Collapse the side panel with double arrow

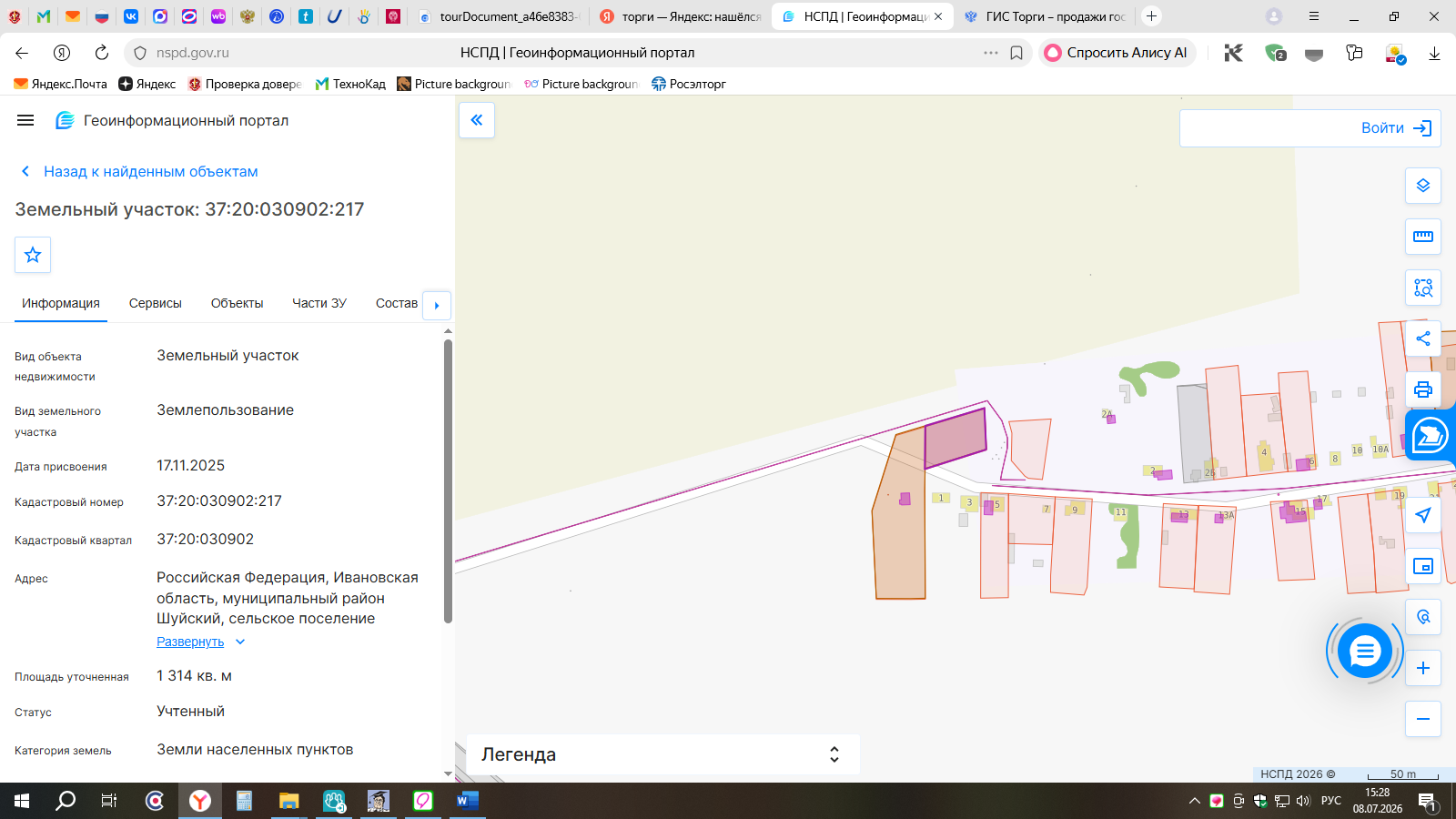[477, 120]
